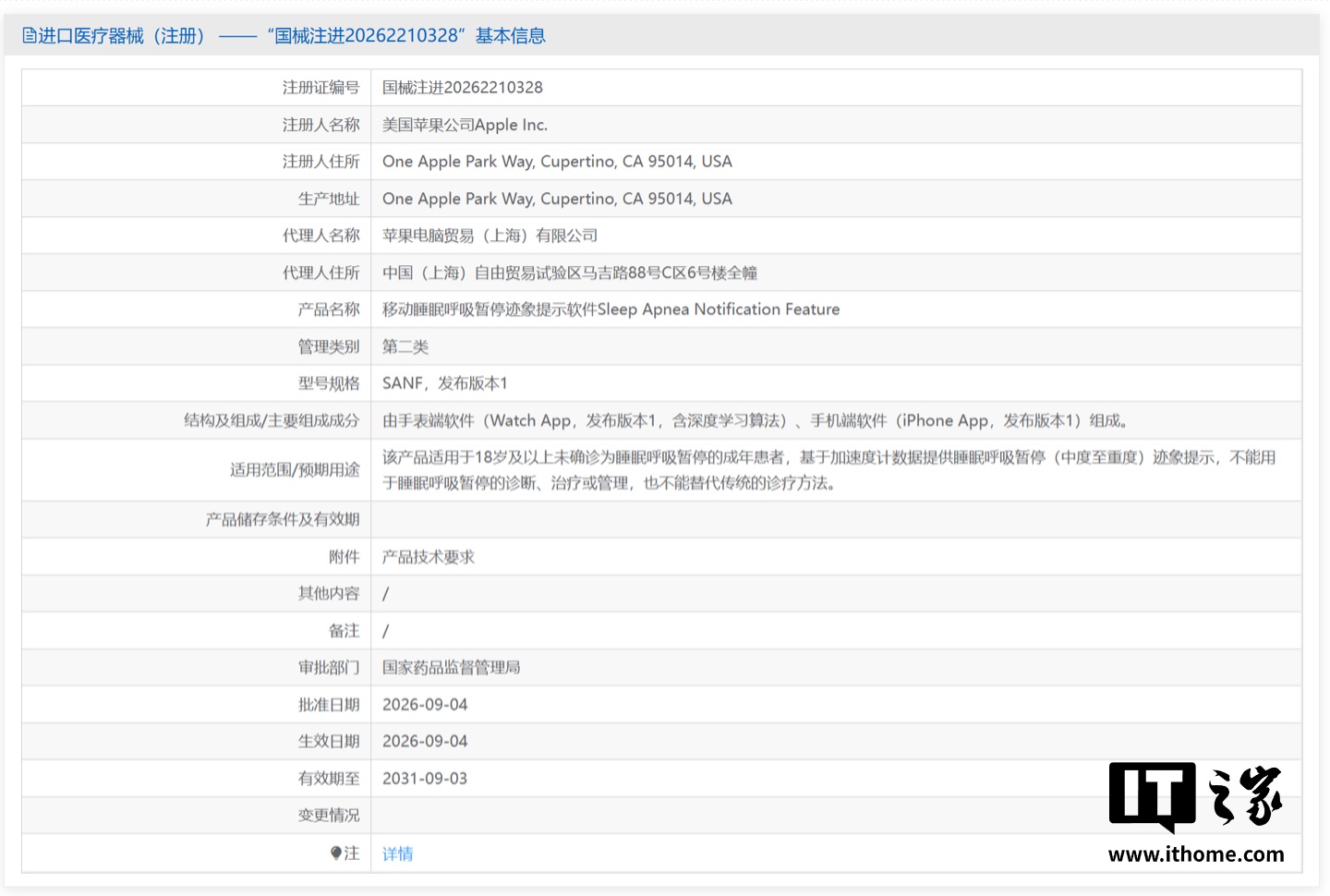Click the 附件 label
The image size is (1330, 896).
[x=344, y=557]
